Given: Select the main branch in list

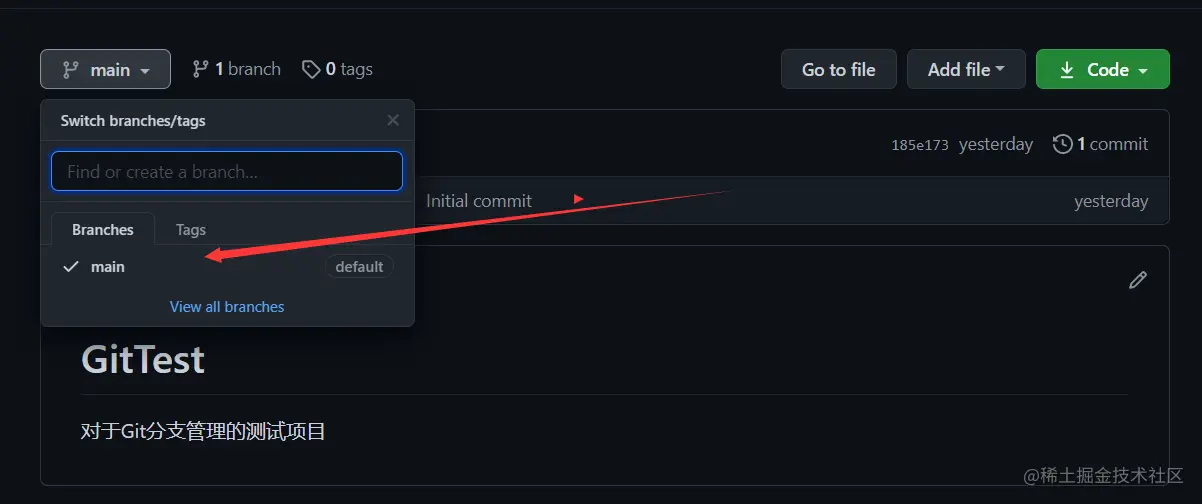Looking at the screenshot, I should click(x=108, y=267).
